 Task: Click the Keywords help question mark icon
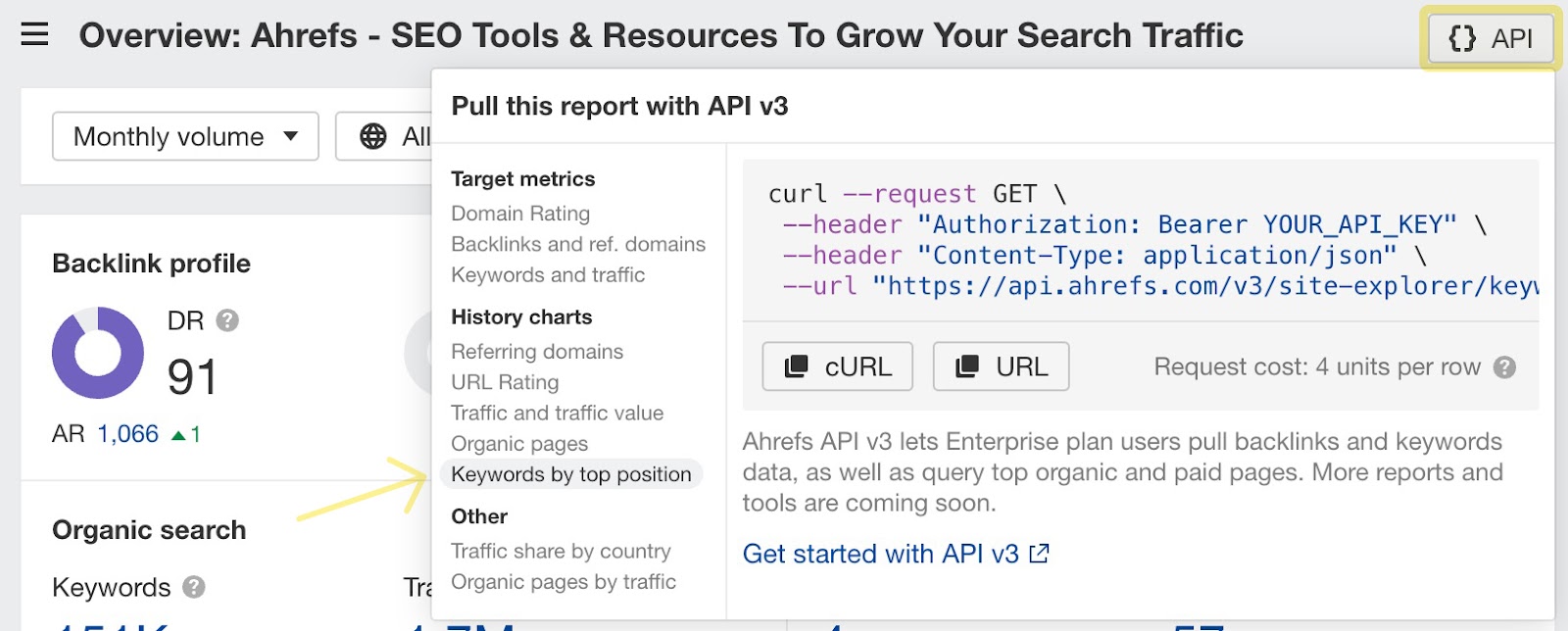pyautogui.click(x=194, y=587)
